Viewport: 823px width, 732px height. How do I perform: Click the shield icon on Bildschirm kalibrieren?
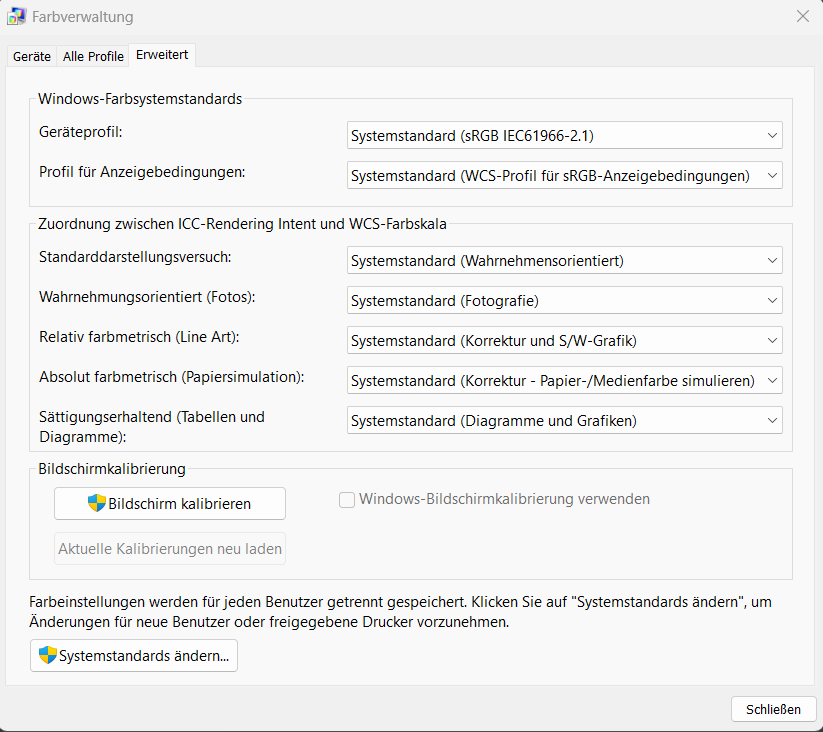tap(97, 503)
